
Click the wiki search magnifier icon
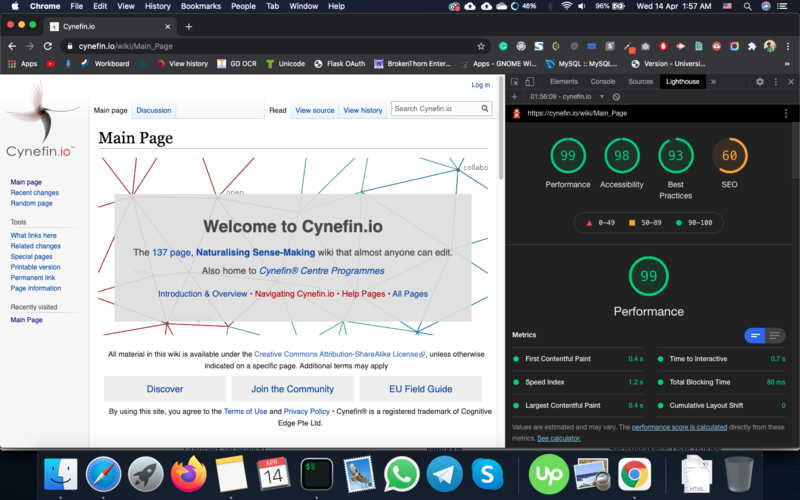coord(485,109)
